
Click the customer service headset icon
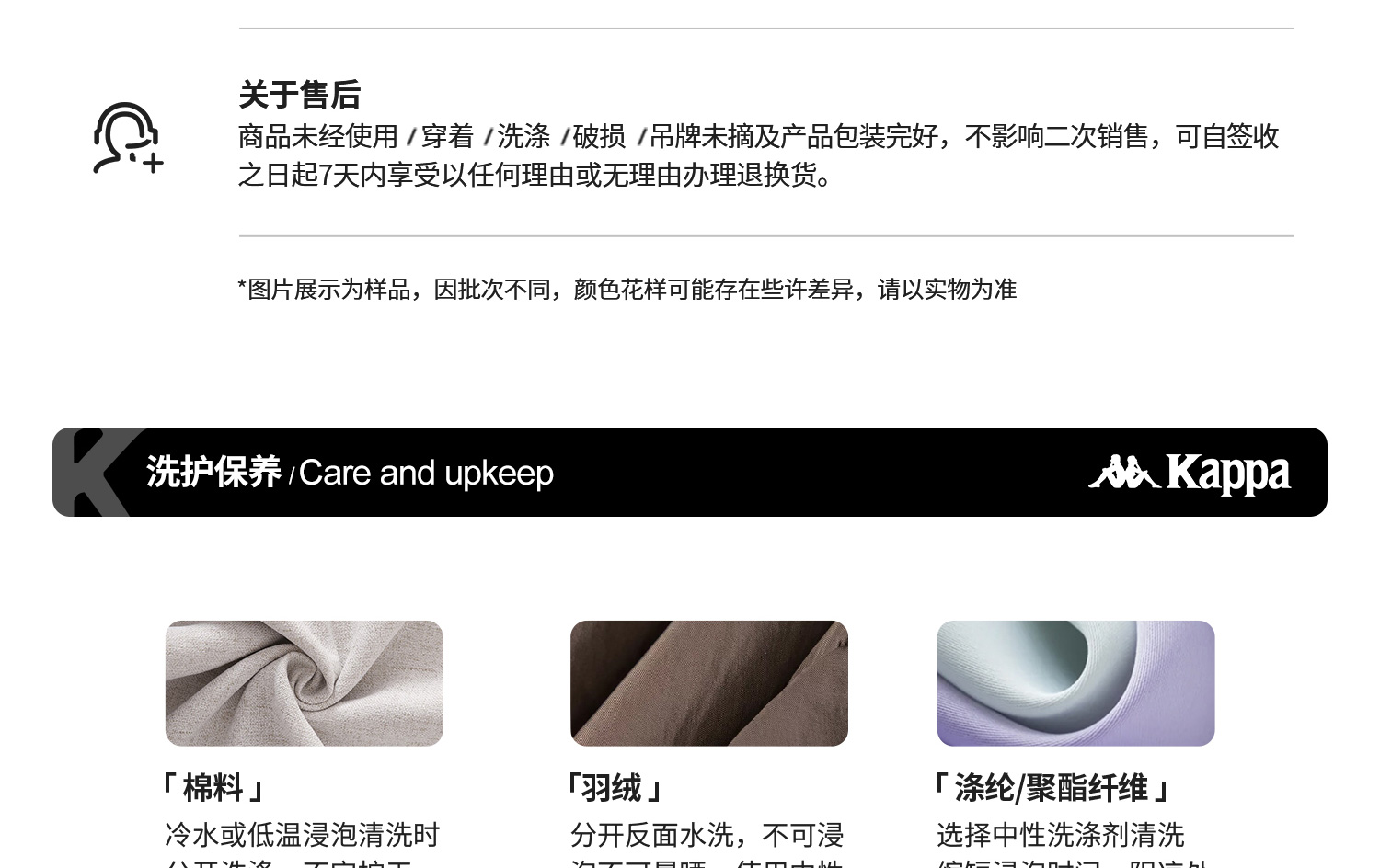click(128, 138)
